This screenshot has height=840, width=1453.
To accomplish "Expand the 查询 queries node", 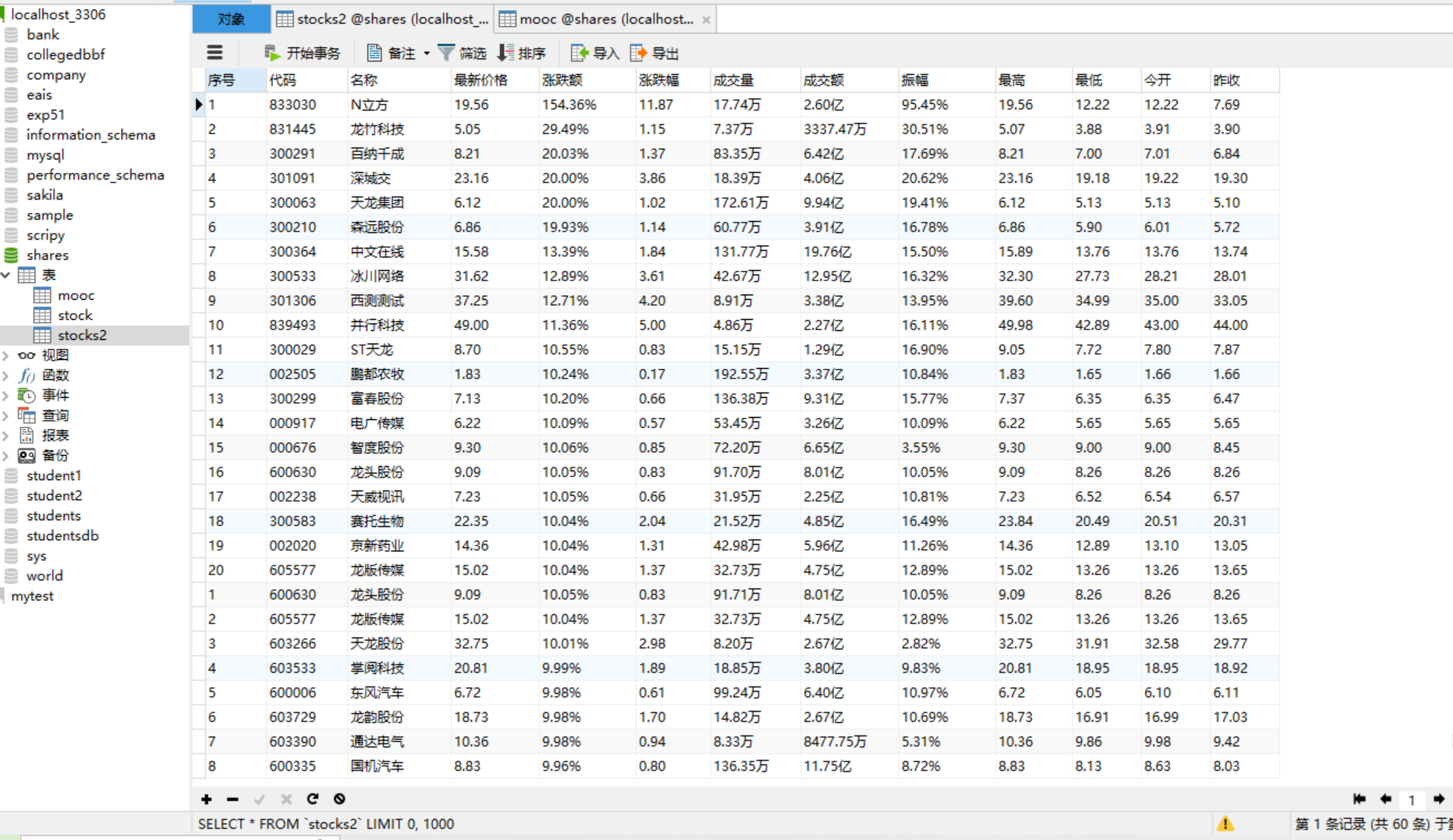I will pos(6,416).
